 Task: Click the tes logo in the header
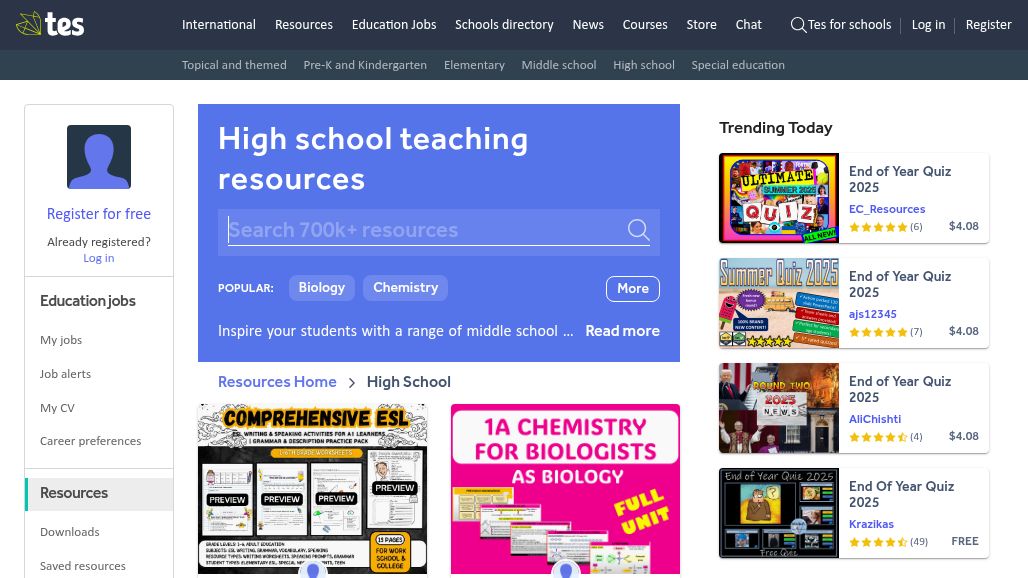click(50, 24)
